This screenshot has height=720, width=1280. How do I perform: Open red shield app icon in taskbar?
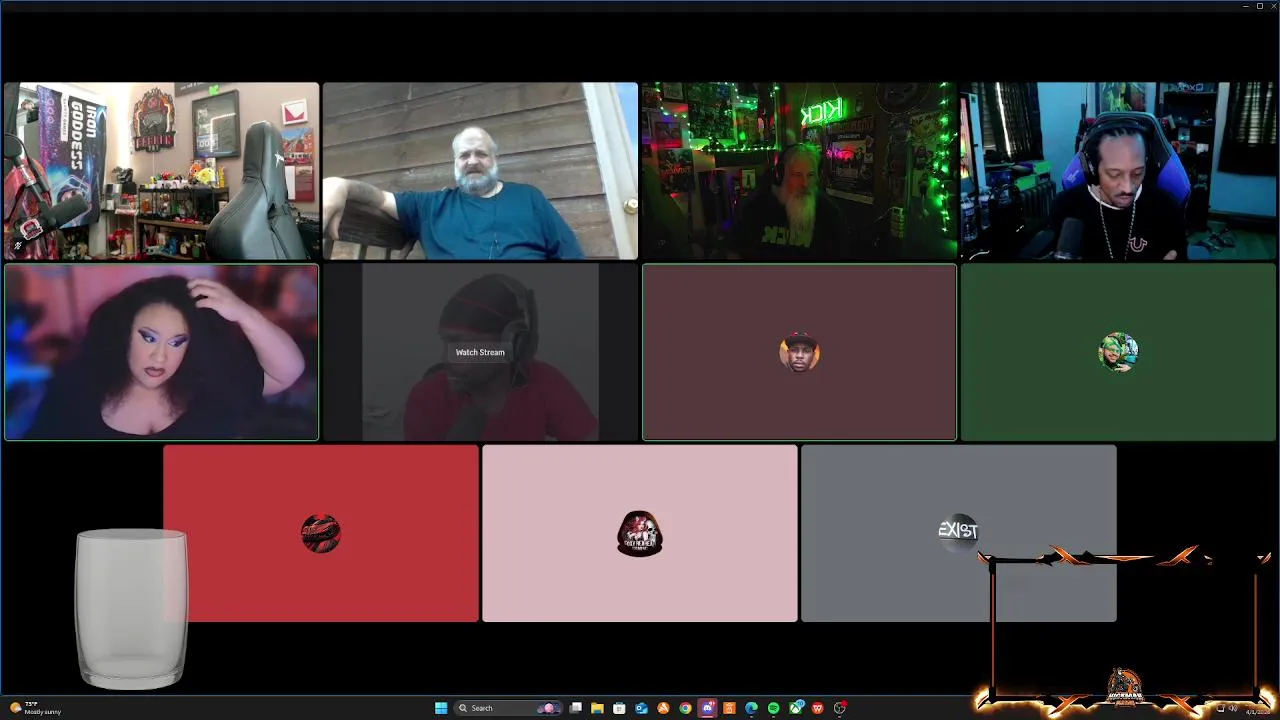pyautogui.click(x=818, y=708)
